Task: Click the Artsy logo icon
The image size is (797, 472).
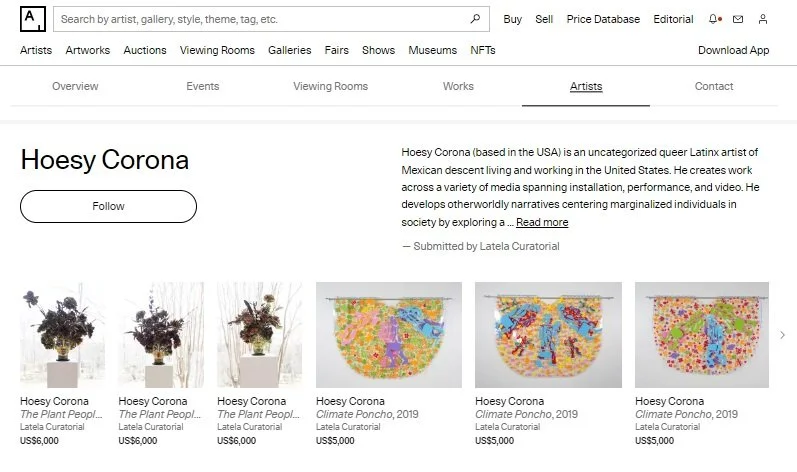Action: pyautogui.click(x=33, y=19)
